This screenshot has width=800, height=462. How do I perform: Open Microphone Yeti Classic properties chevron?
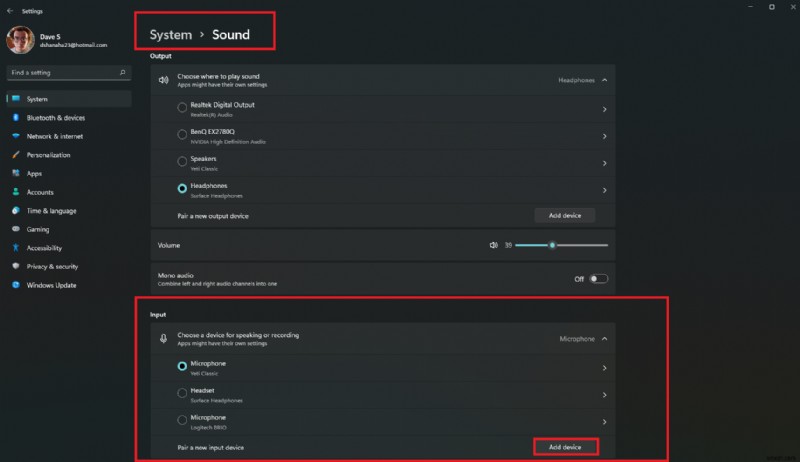605,368
